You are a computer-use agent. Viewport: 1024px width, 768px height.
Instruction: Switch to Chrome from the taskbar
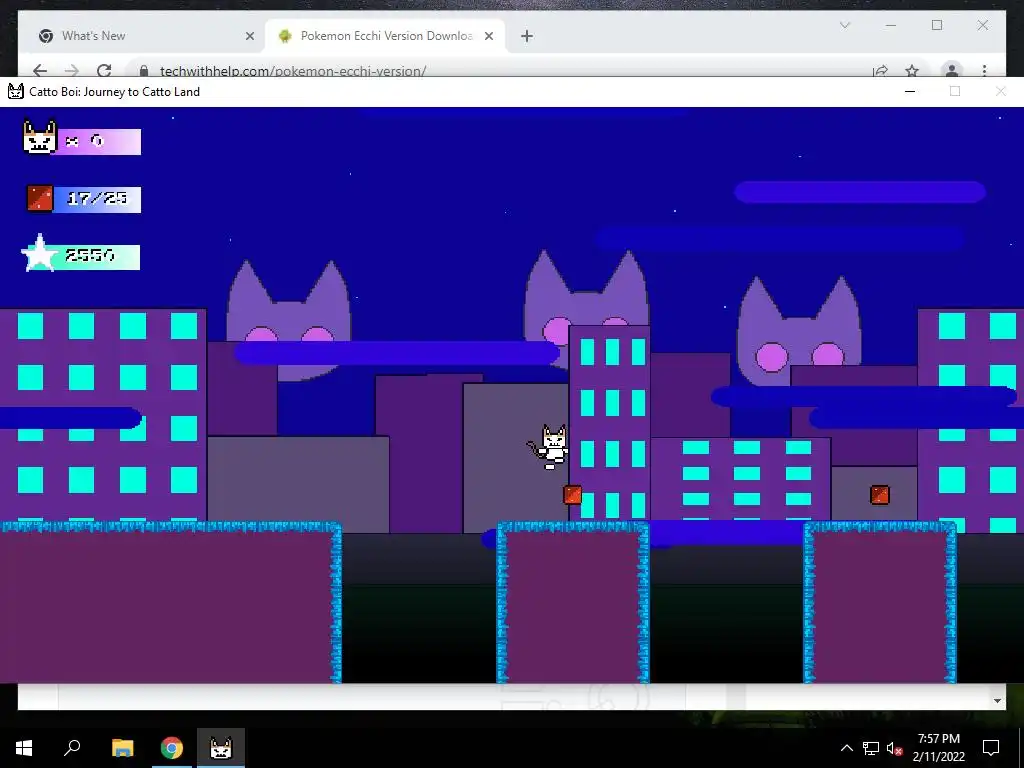[x=172, y=748]
